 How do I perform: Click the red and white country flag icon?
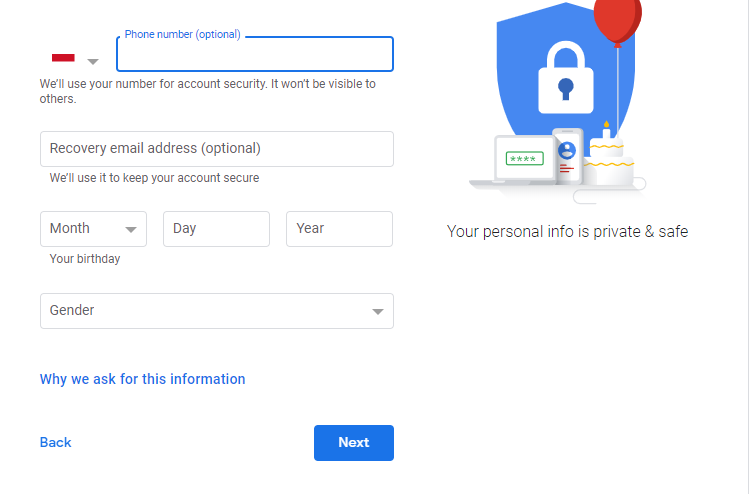pyautogui.click(x=63, y=58)
